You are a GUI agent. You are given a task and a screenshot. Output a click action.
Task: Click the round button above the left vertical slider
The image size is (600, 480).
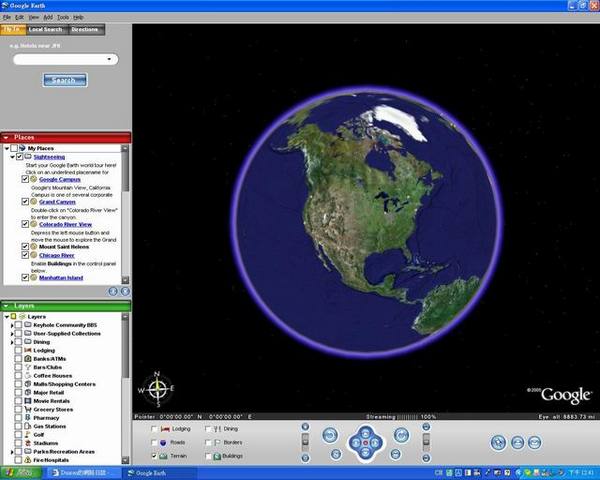pos(305,427)
